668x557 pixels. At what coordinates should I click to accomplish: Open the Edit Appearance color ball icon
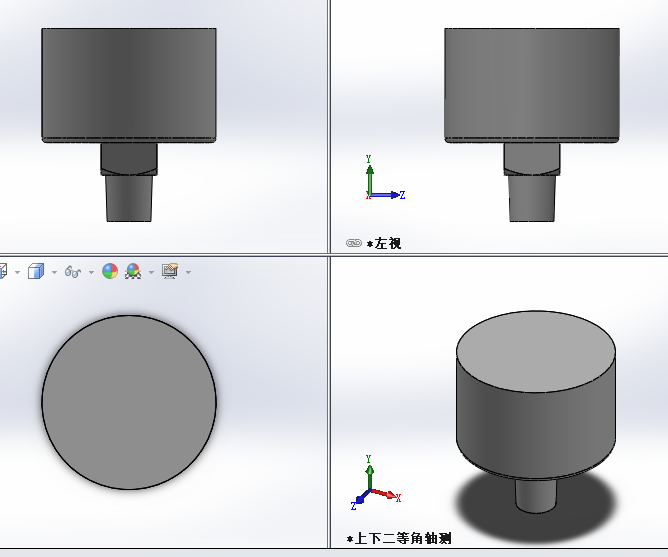coord(110,271)
